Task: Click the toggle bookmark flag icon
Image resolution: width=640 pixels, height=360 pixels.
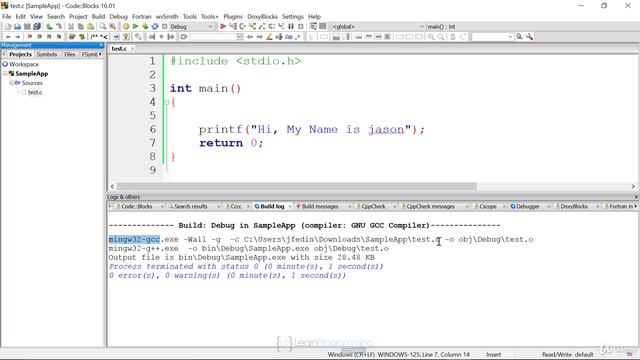Action: click(x=29, y=37)
